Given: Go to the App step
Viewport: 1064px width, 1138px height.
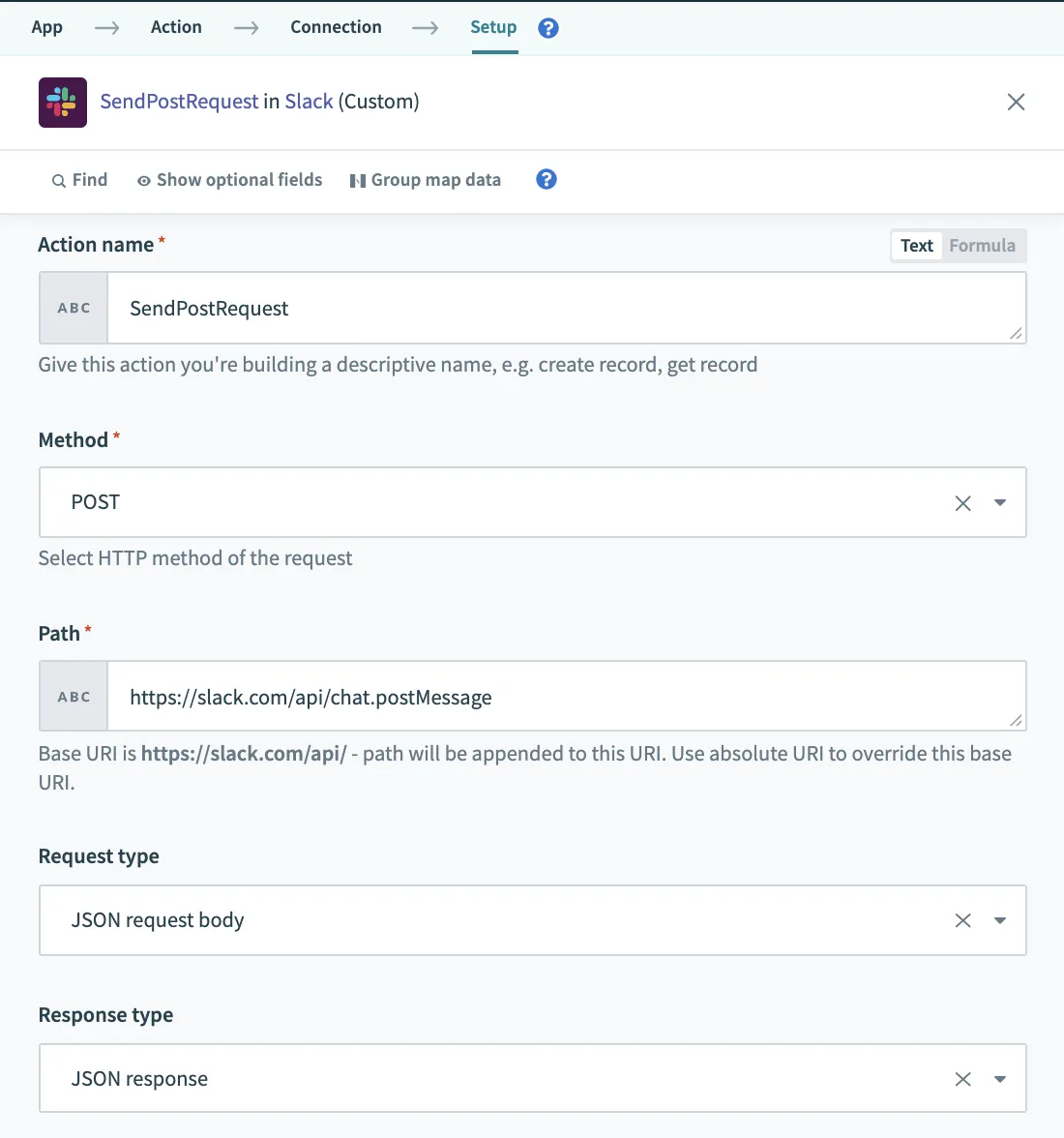Looking at the screenshot, I should click(46, 27).
